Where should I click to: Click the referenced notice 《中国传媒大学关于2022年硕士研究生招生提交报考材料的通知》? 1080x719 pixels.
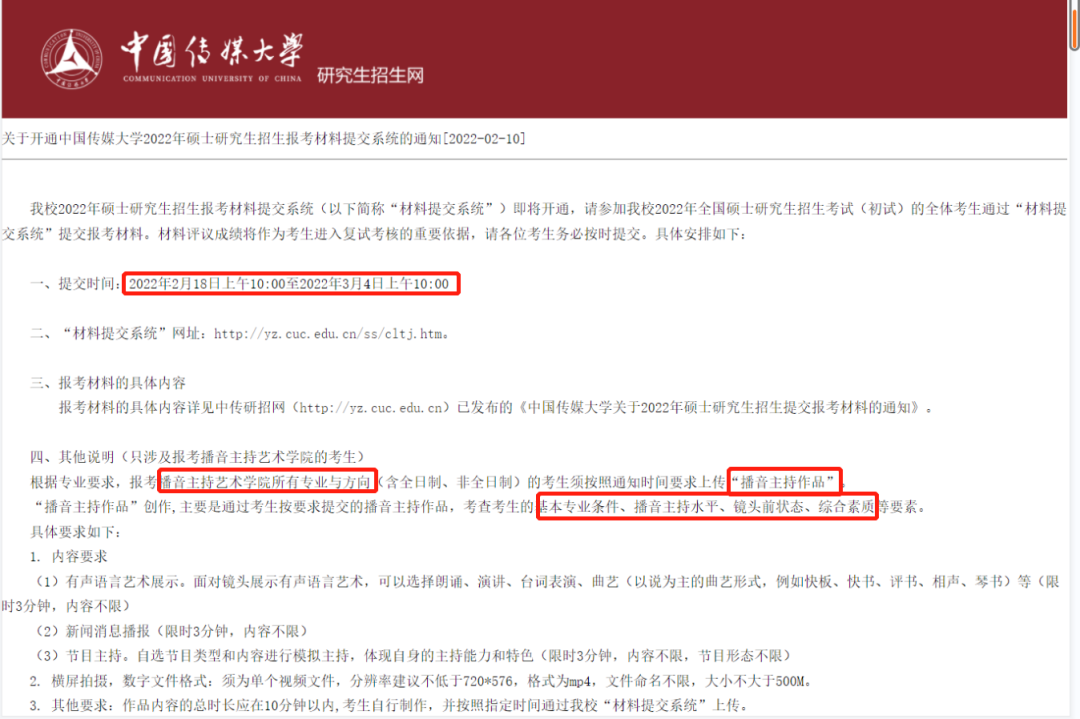pos(719,408)
